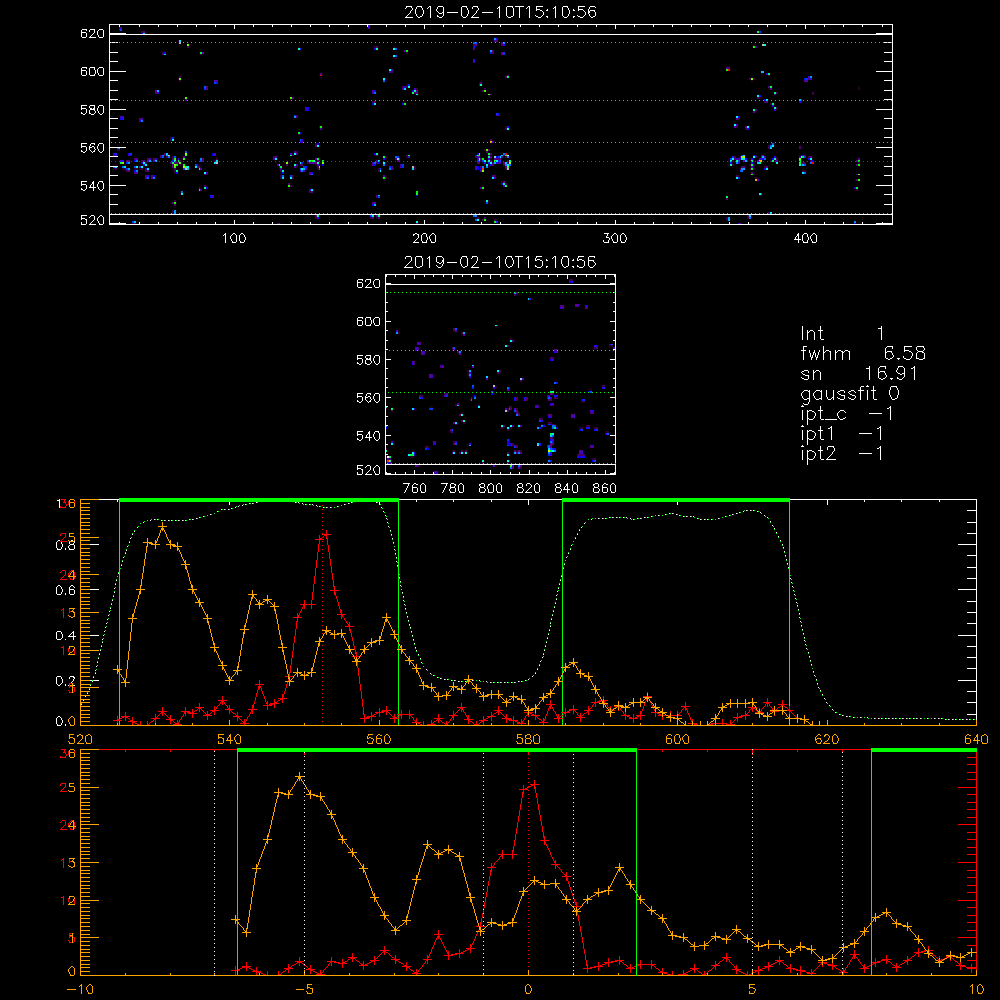Click y-axis label 560 in middle panel
The height and width of the screenshot is (1000, 1000).
[x=368, y=398]
